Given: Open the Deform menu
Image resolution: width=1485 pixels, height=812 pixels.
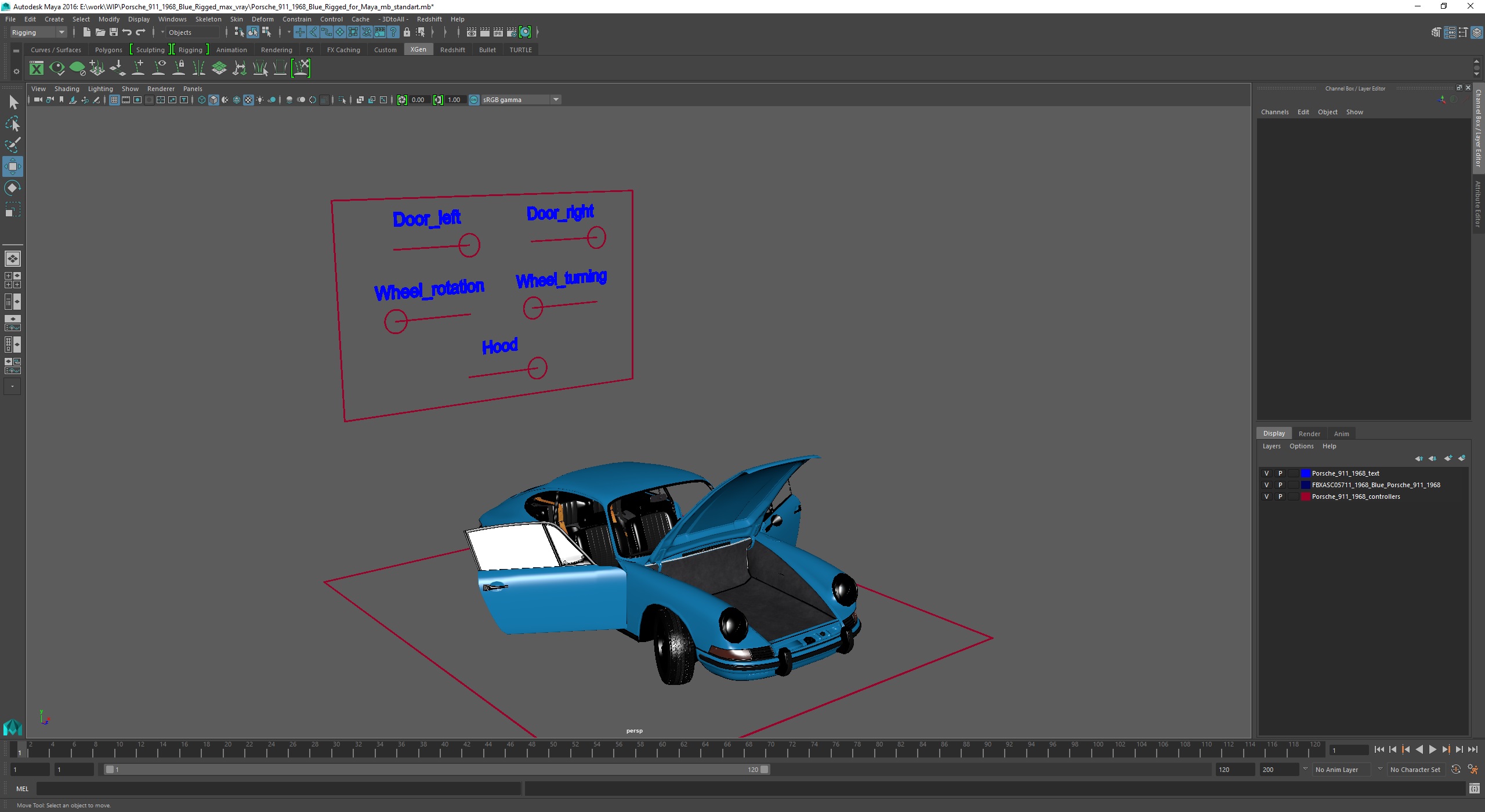Looking at the screenshot, I should [x=262, y=19].
